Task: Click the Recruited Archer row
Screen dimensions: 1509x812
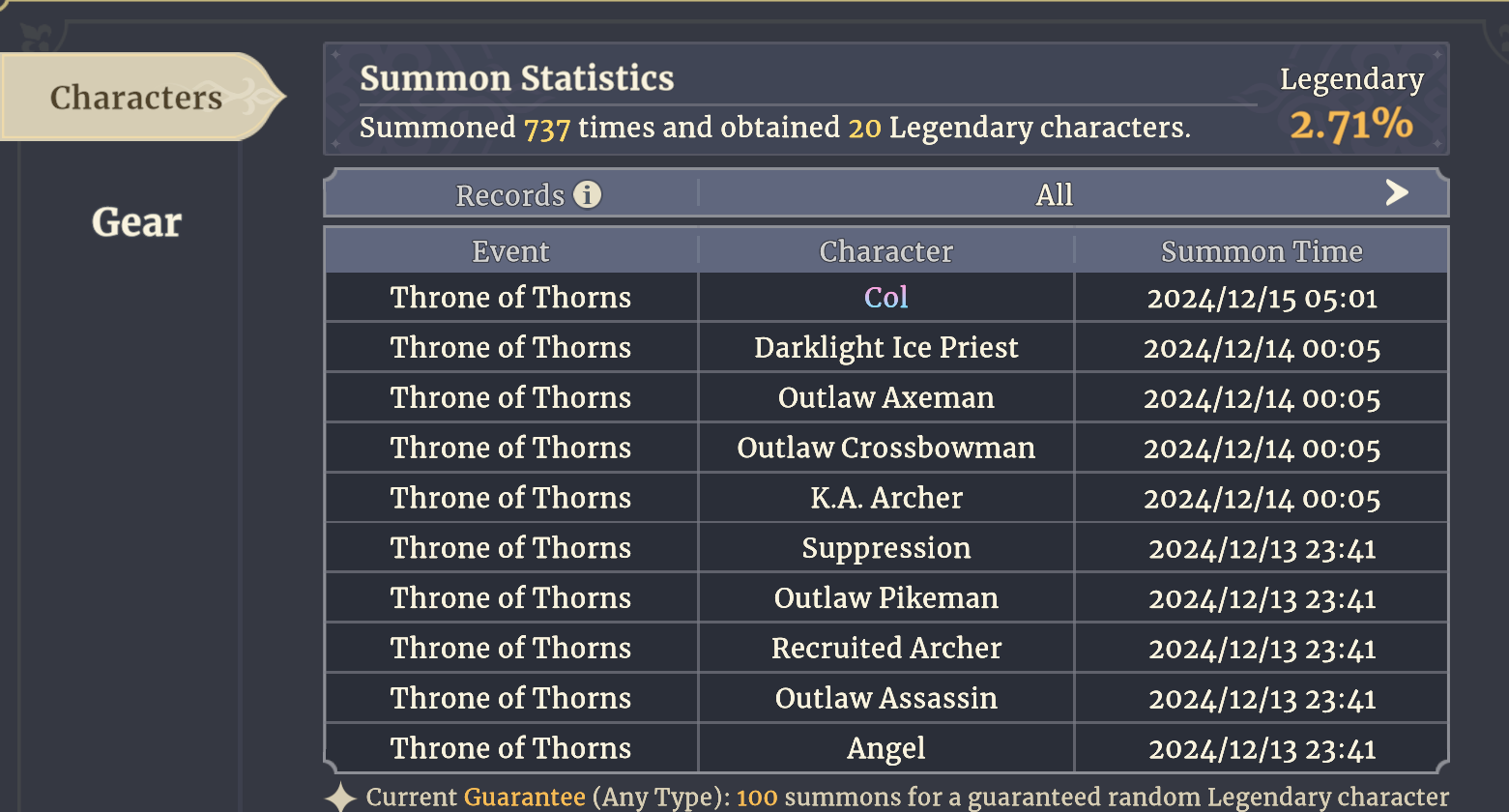Action: pos(886,649)
